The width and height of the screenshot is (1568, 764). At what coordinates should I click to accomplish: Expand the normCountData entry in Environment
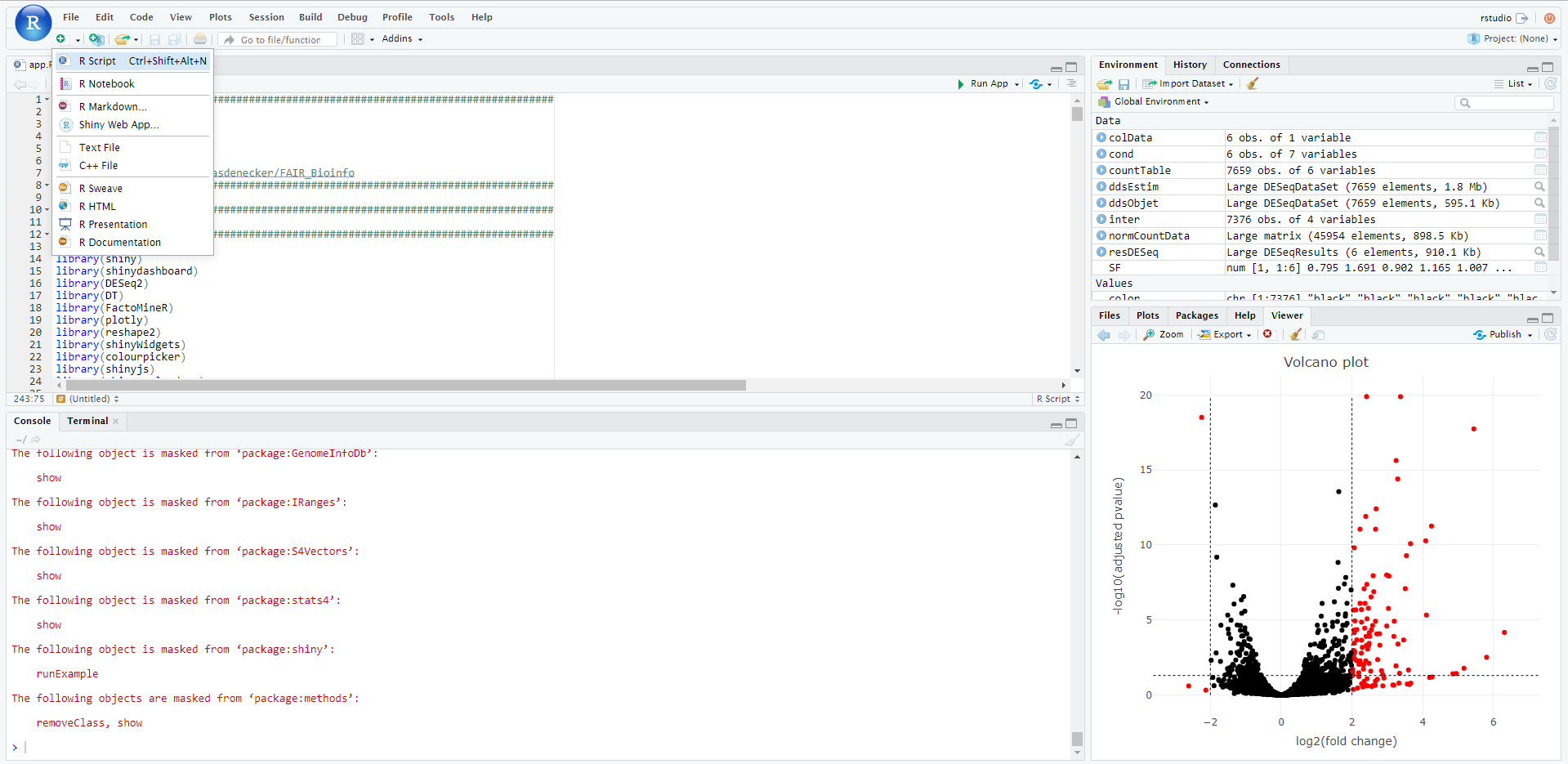click(1101, 235)
